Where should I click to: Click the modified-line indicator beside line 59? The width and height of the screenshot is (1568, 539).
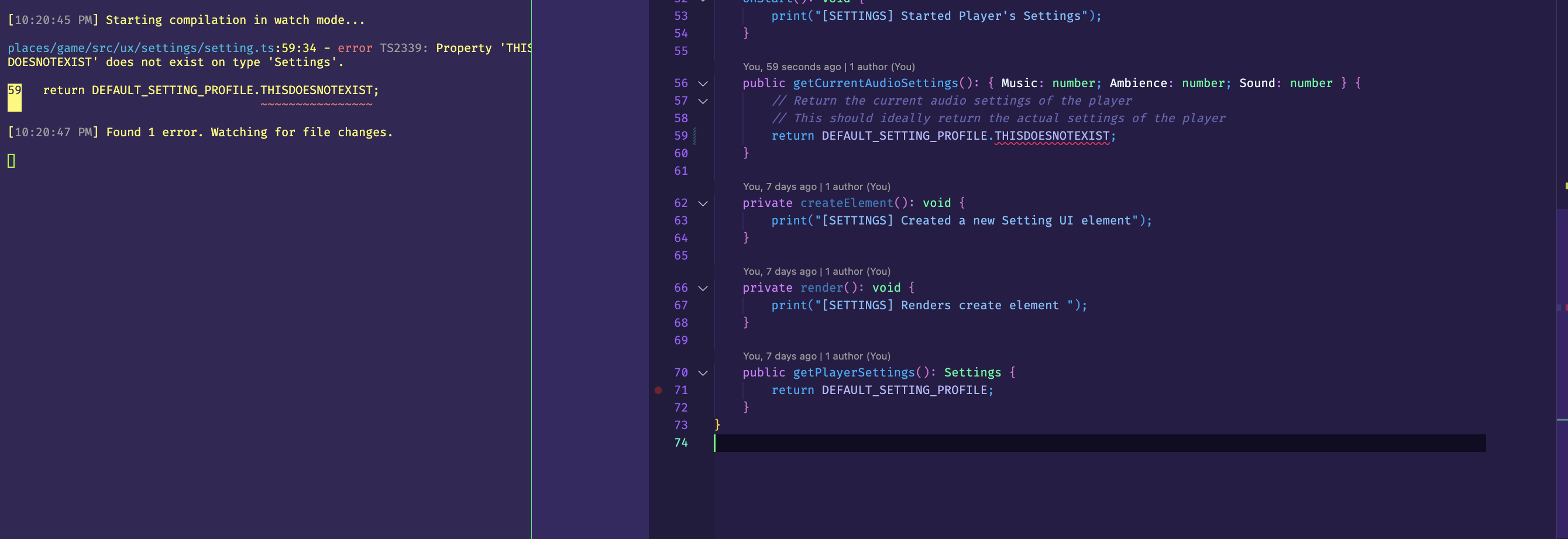tap(694, 136)
